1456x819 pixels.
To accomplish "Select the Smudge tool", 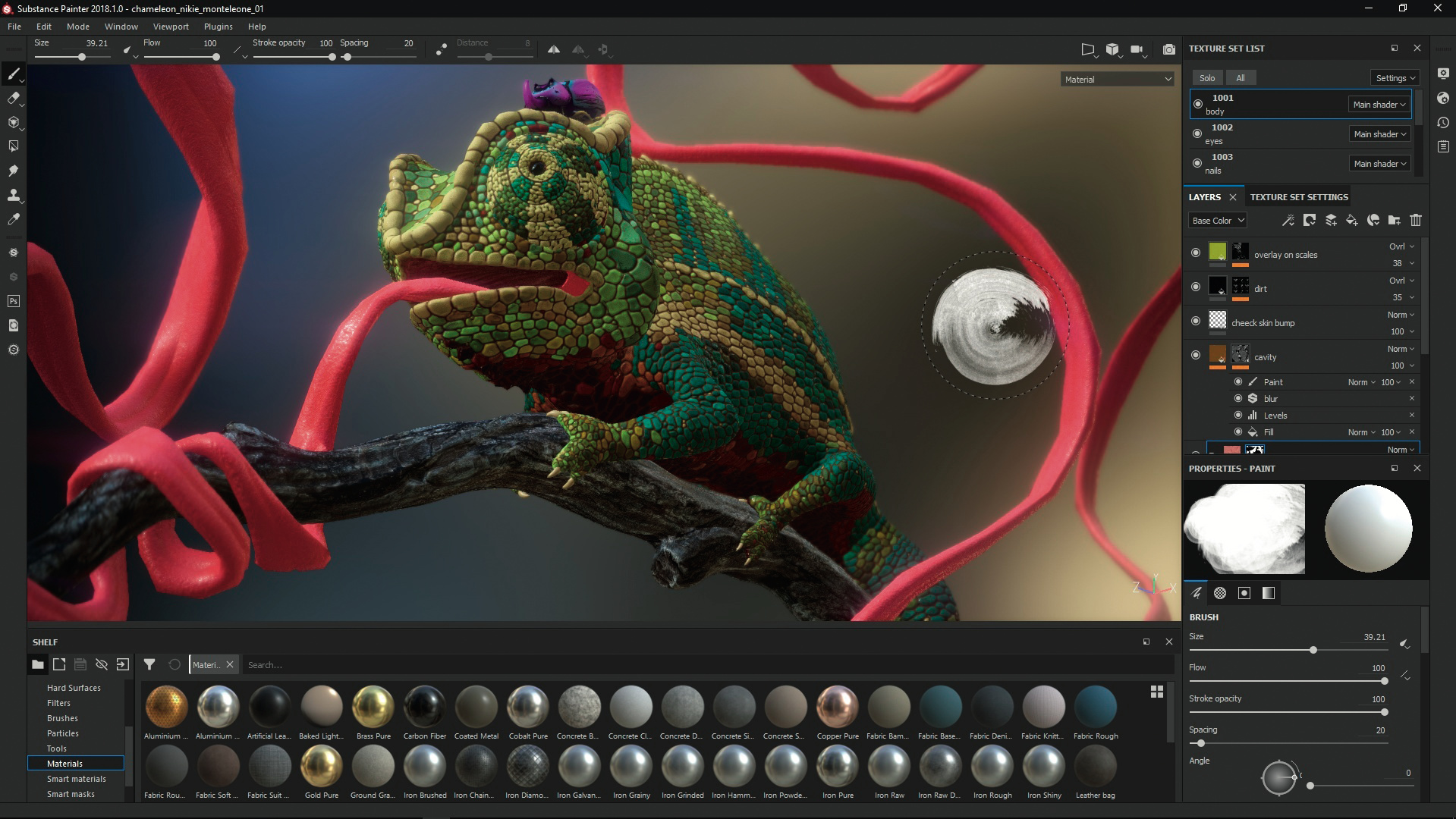I will (x=13, y=171).
